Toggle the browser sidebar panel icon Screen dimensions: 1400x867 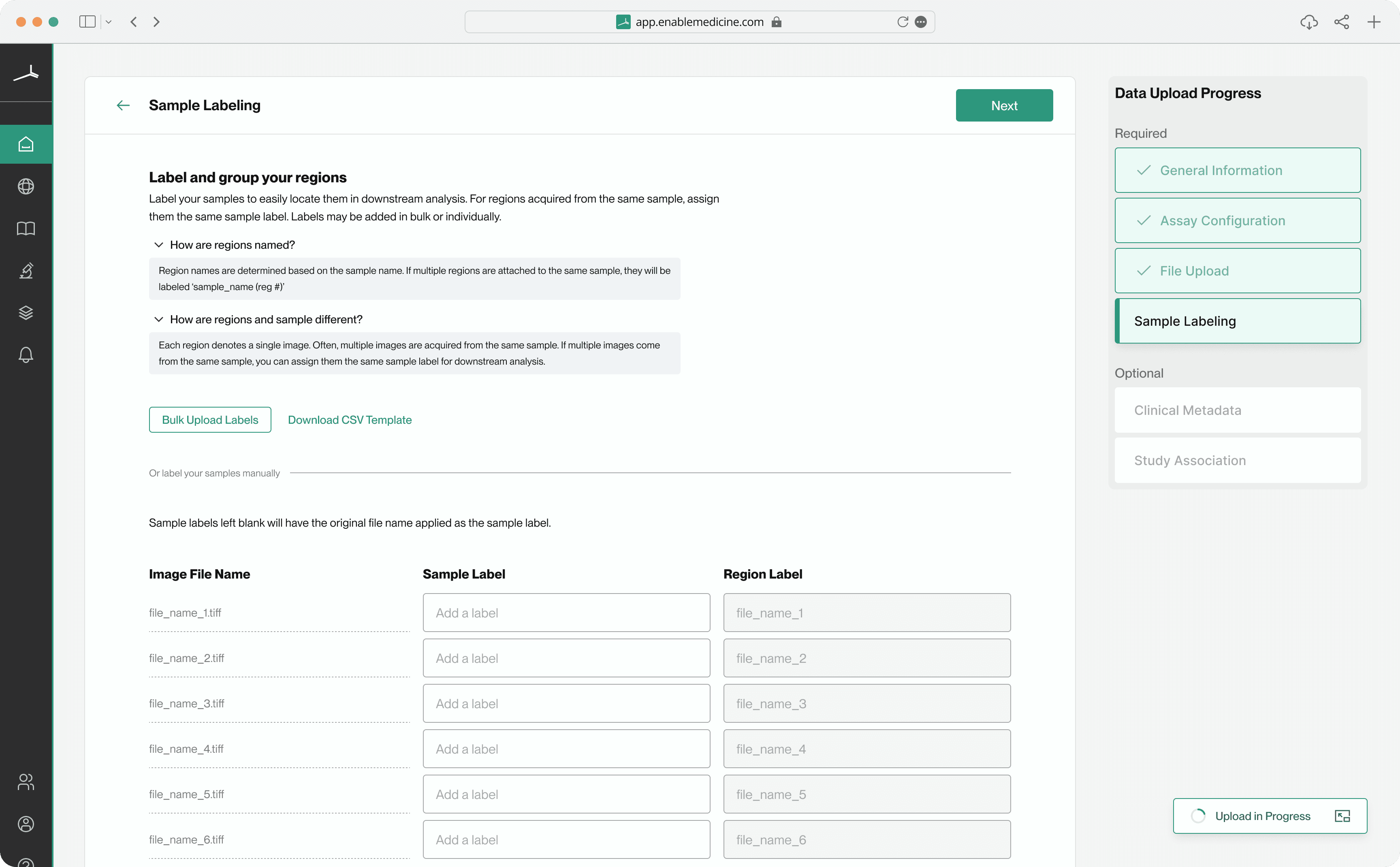(87, 22)
